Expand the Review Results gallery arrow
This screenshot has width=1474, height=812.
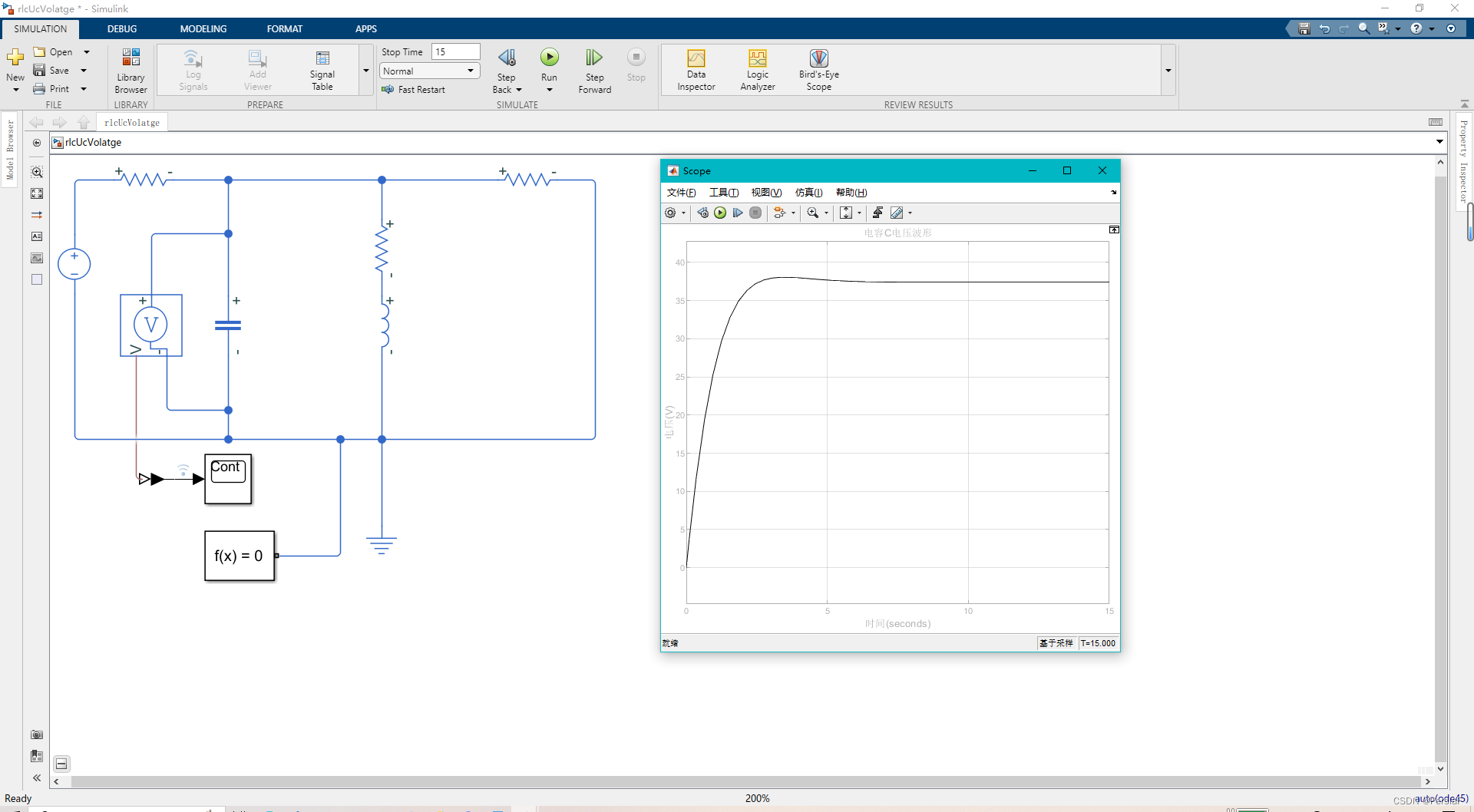pos(1168,71)
